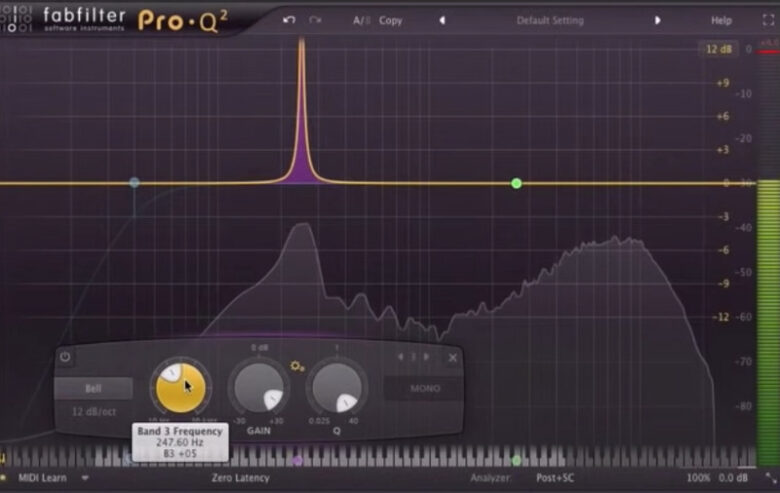
Task: Click the peak of the boosted band curve
Action: (x=301, y=42)
